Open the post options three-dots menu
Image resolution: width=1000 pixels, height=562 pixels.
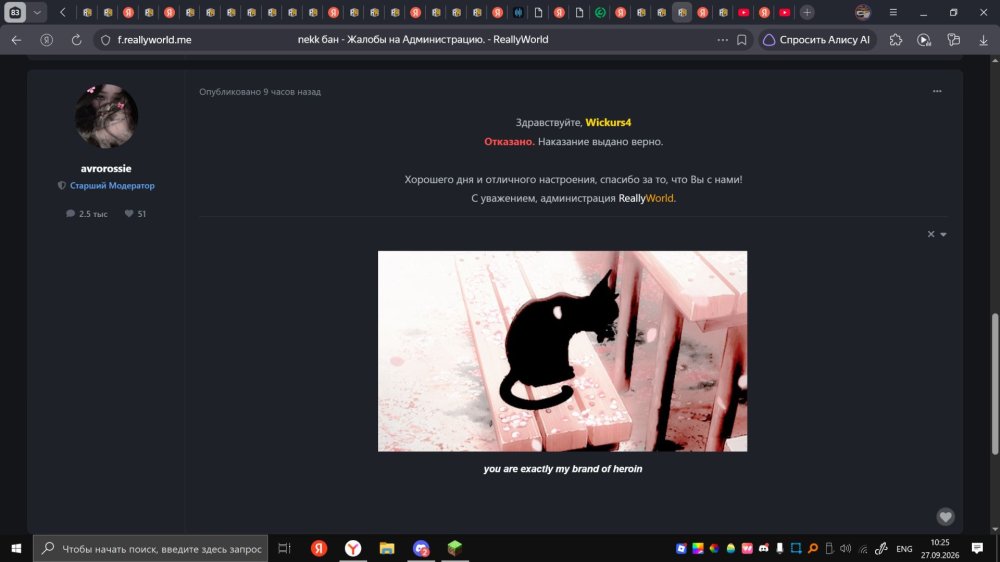(x=937, y=91)
